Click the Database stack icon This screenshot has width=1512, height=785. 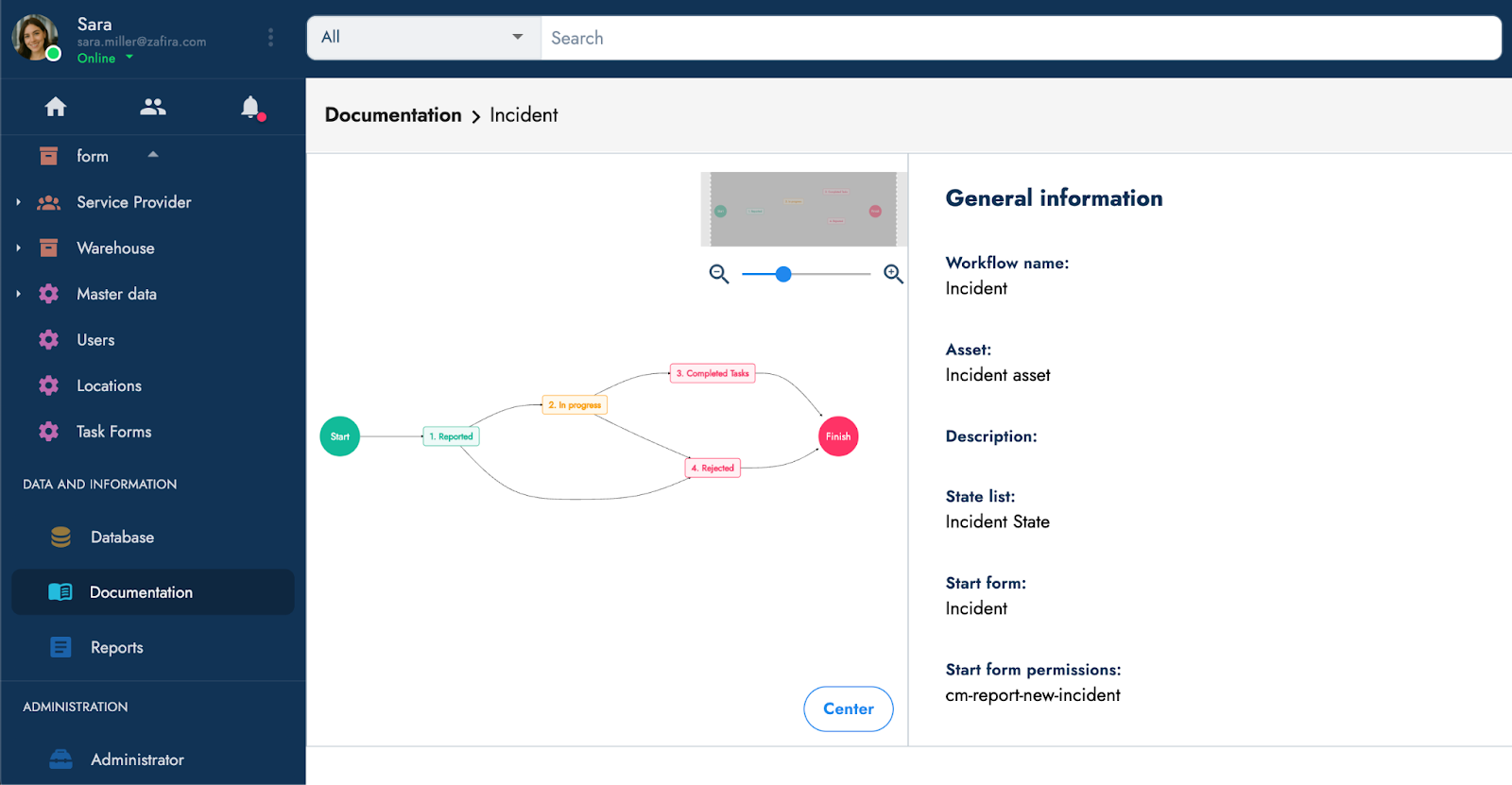coord(60,538)
